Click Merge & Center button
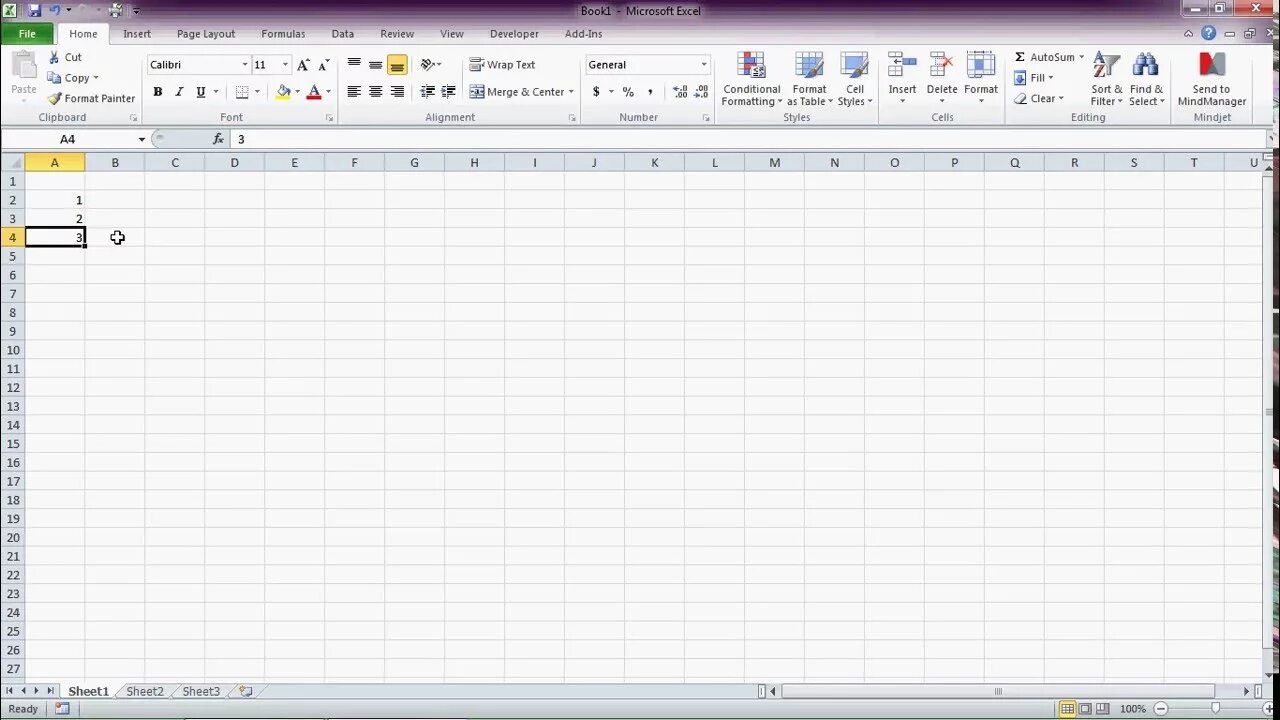Image resolution: width=1280 pixels, height=720 pixels. coord(517,92)
